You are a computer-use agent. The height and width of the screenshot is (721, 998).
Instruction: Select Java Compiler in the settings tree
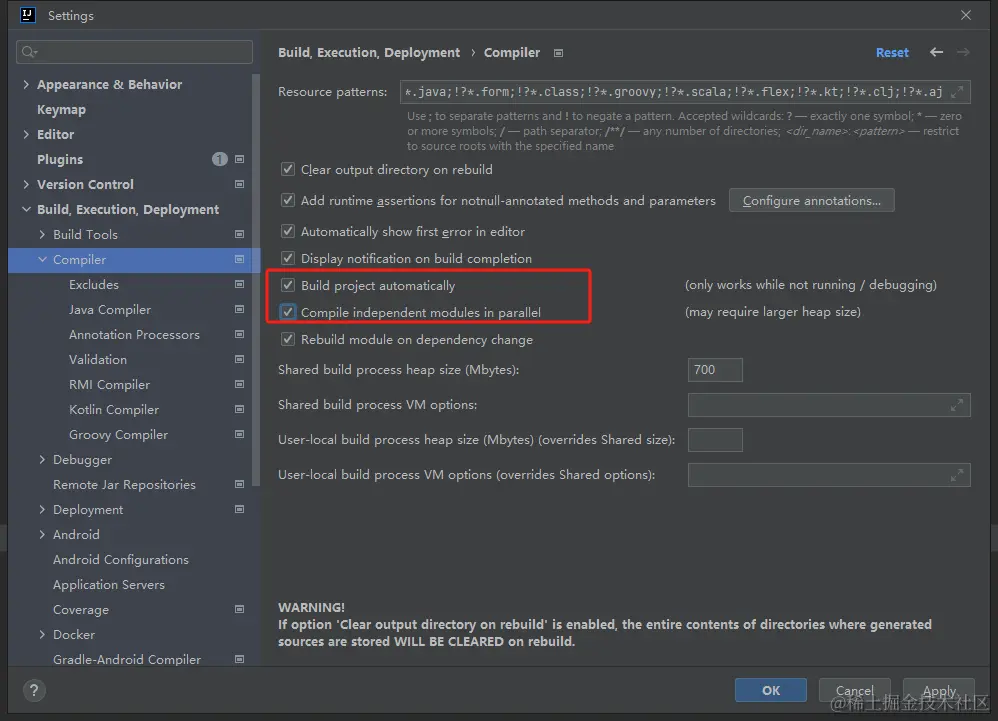110,309
